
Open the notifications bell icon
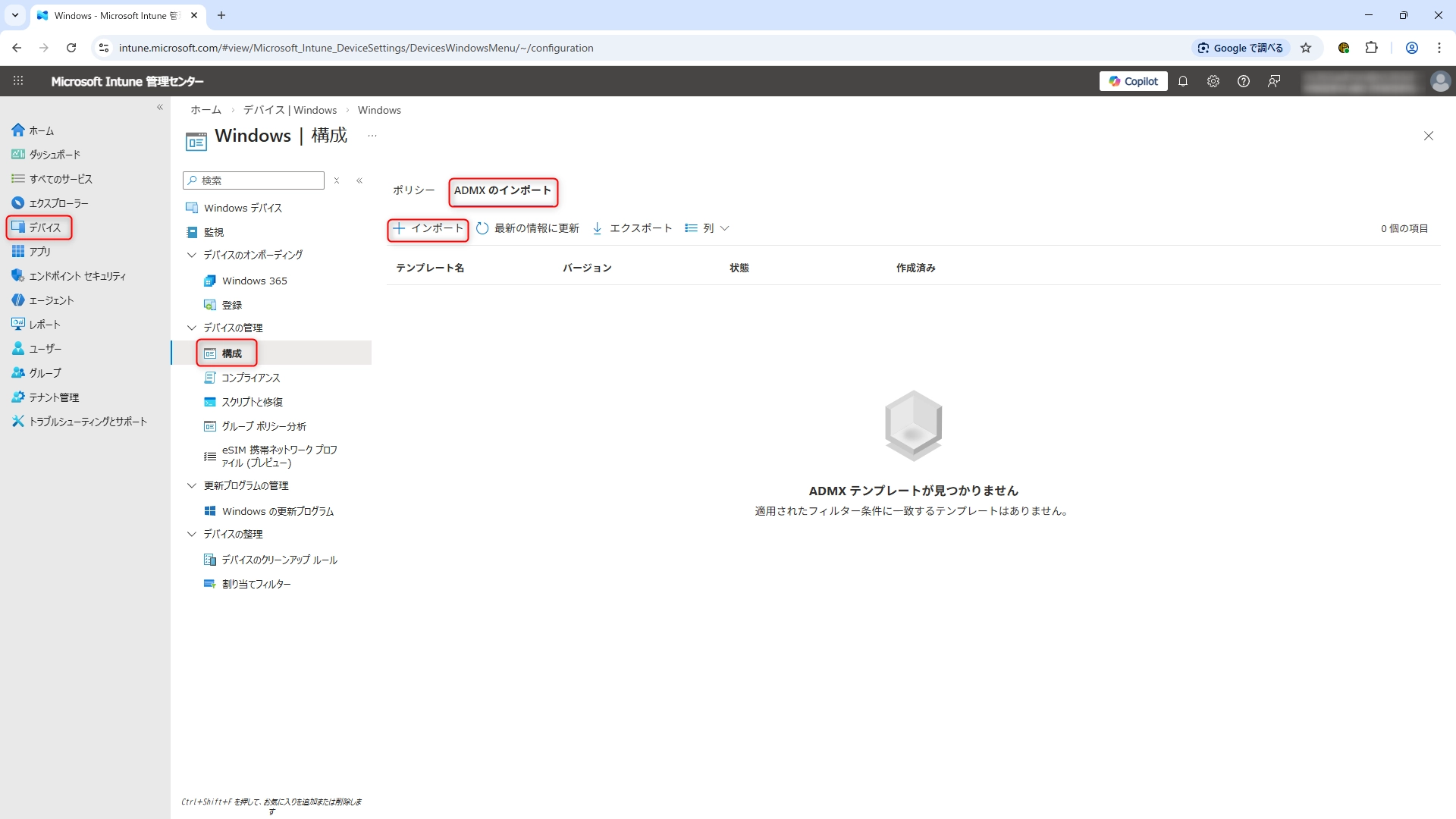1183,81
